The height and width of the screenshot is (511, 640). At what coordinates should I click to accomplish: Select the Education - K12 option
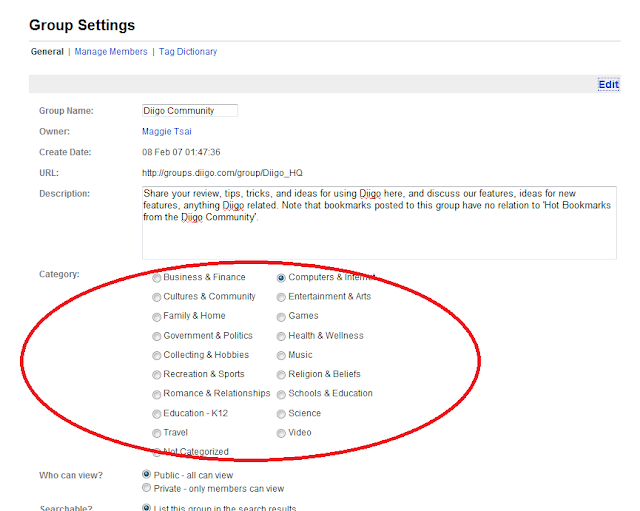[x=156, y=414]
